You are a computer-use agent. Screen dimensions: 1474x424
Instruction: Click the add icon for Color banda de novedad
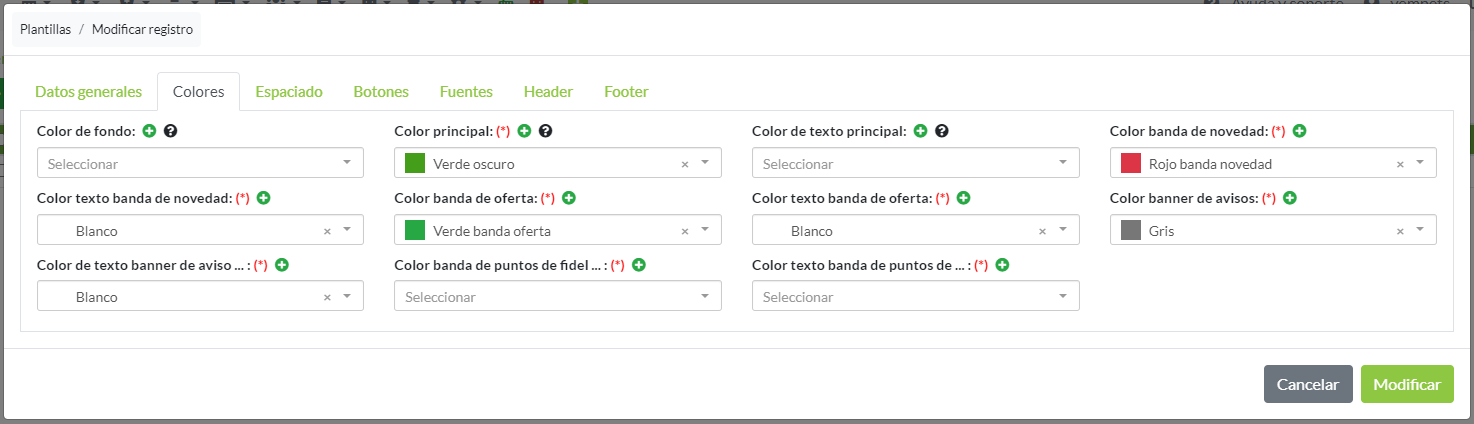[x=1300, y=131]
